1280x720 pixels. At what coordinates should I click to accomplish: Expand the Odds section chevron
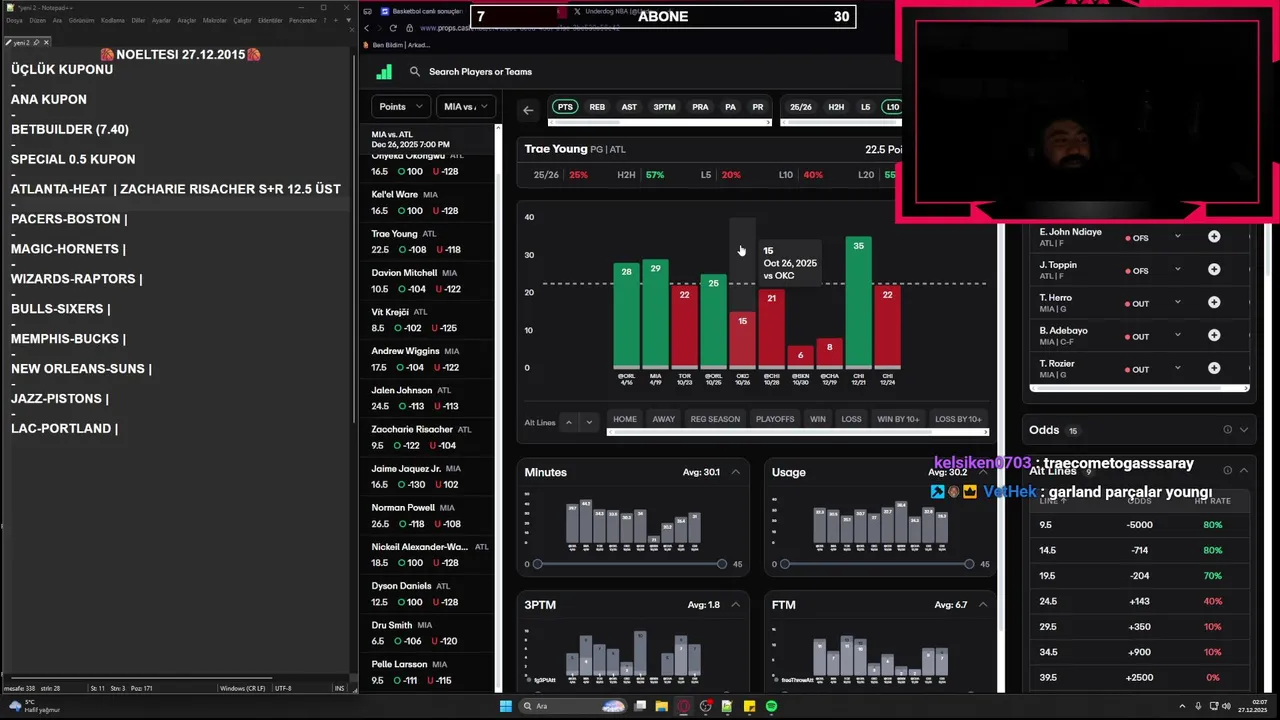[1244, 430]
